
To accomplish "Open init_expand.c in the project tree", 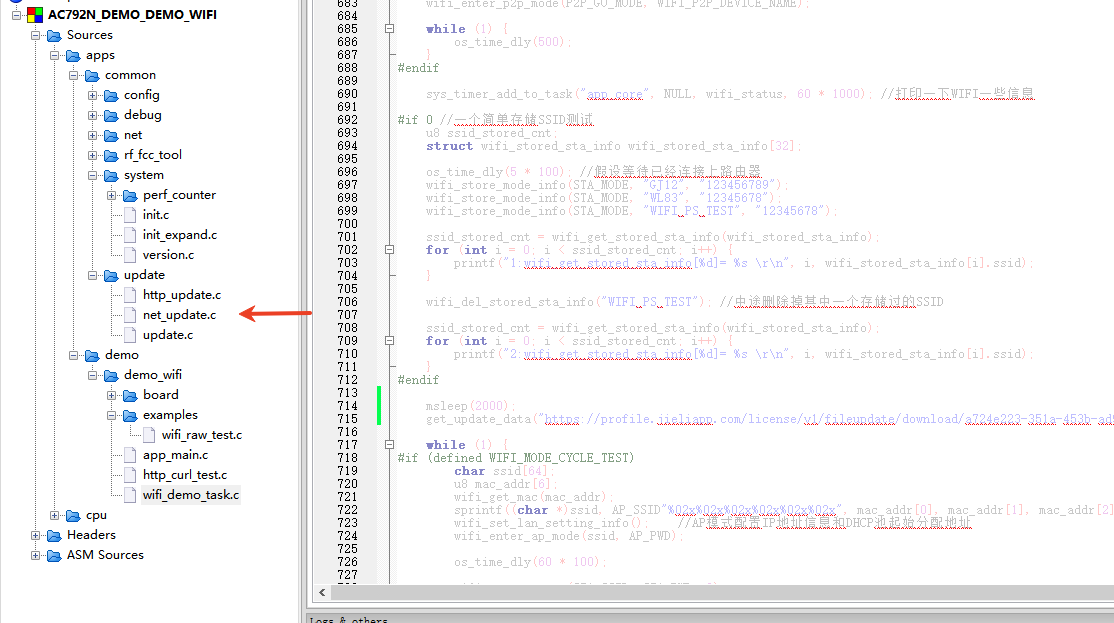I will coord(180,234).
